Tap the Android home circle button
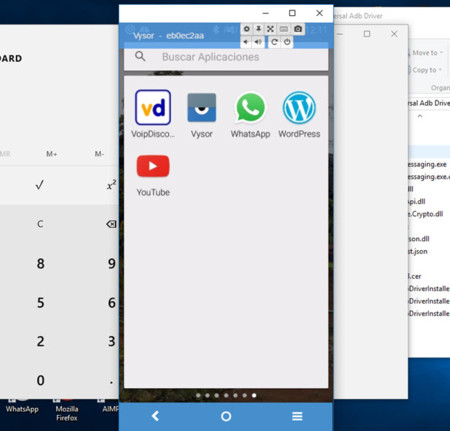The image size is (450, 431). [x=226, y=416]
